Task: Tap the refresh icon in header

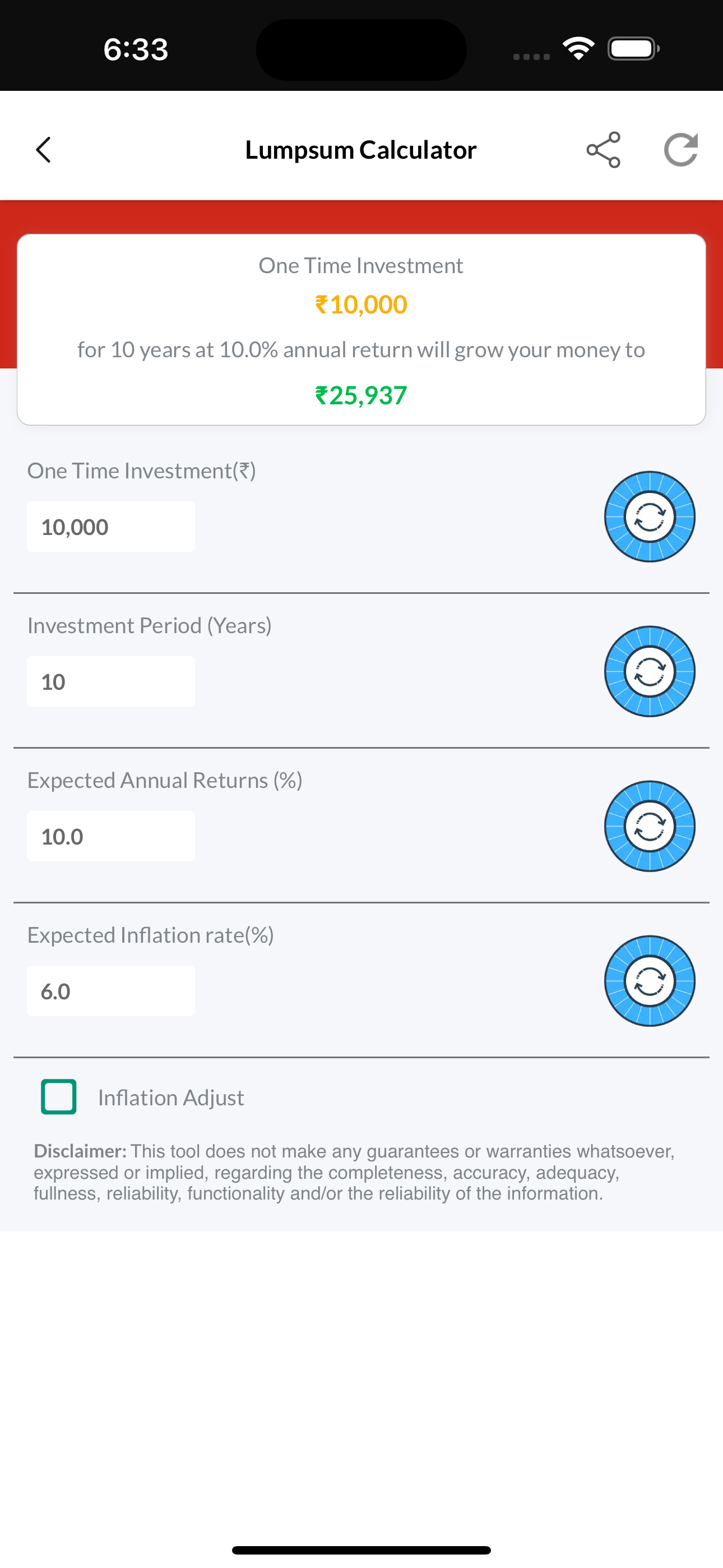Action: (x=680, y=150)
